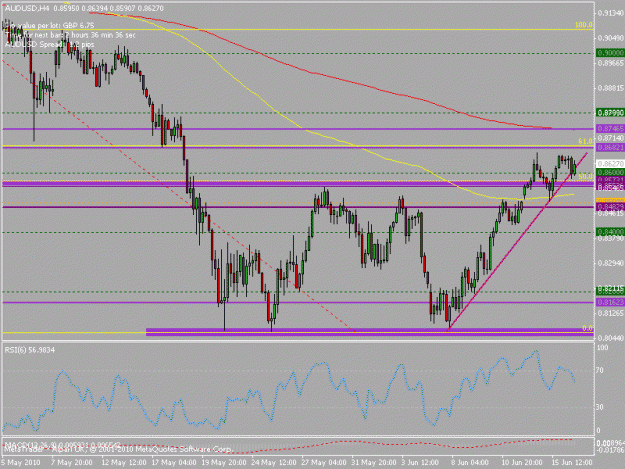
Task: Click the purple 0.87465 price tag
Action: 610,128
